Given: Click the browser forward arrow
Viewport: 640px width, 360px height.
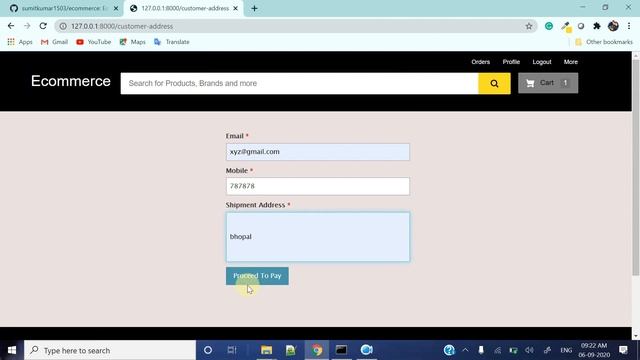Looking at the screenshot, I should coord(27,26).
